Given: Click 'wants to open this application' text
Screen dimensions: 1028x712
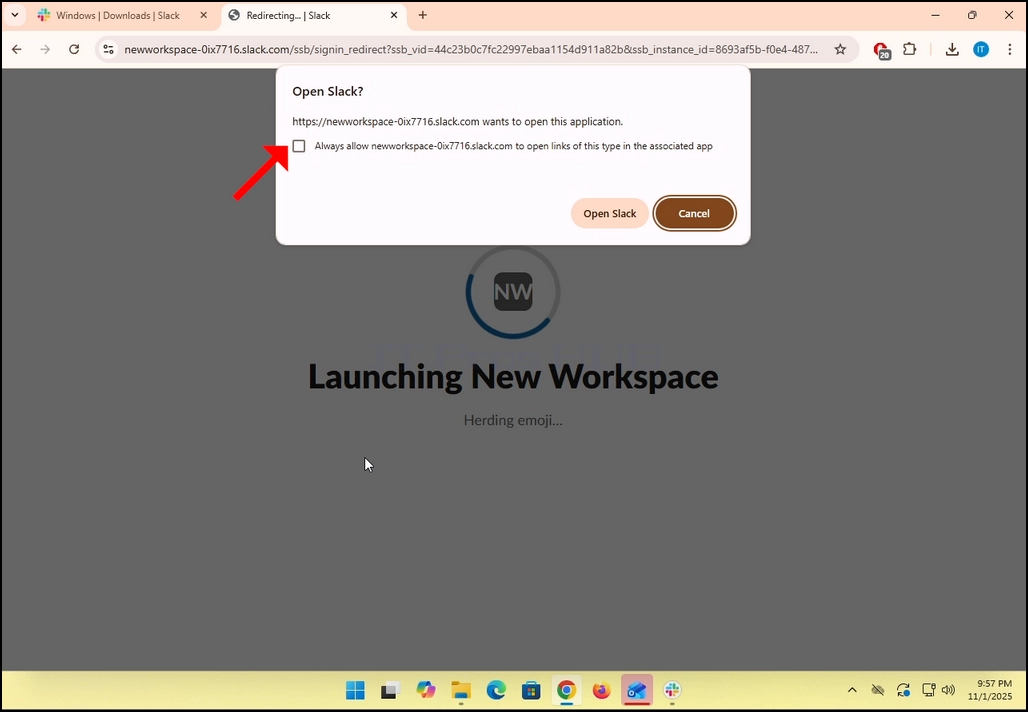Looking at the screenshot, I should click(x=553, y=121).
